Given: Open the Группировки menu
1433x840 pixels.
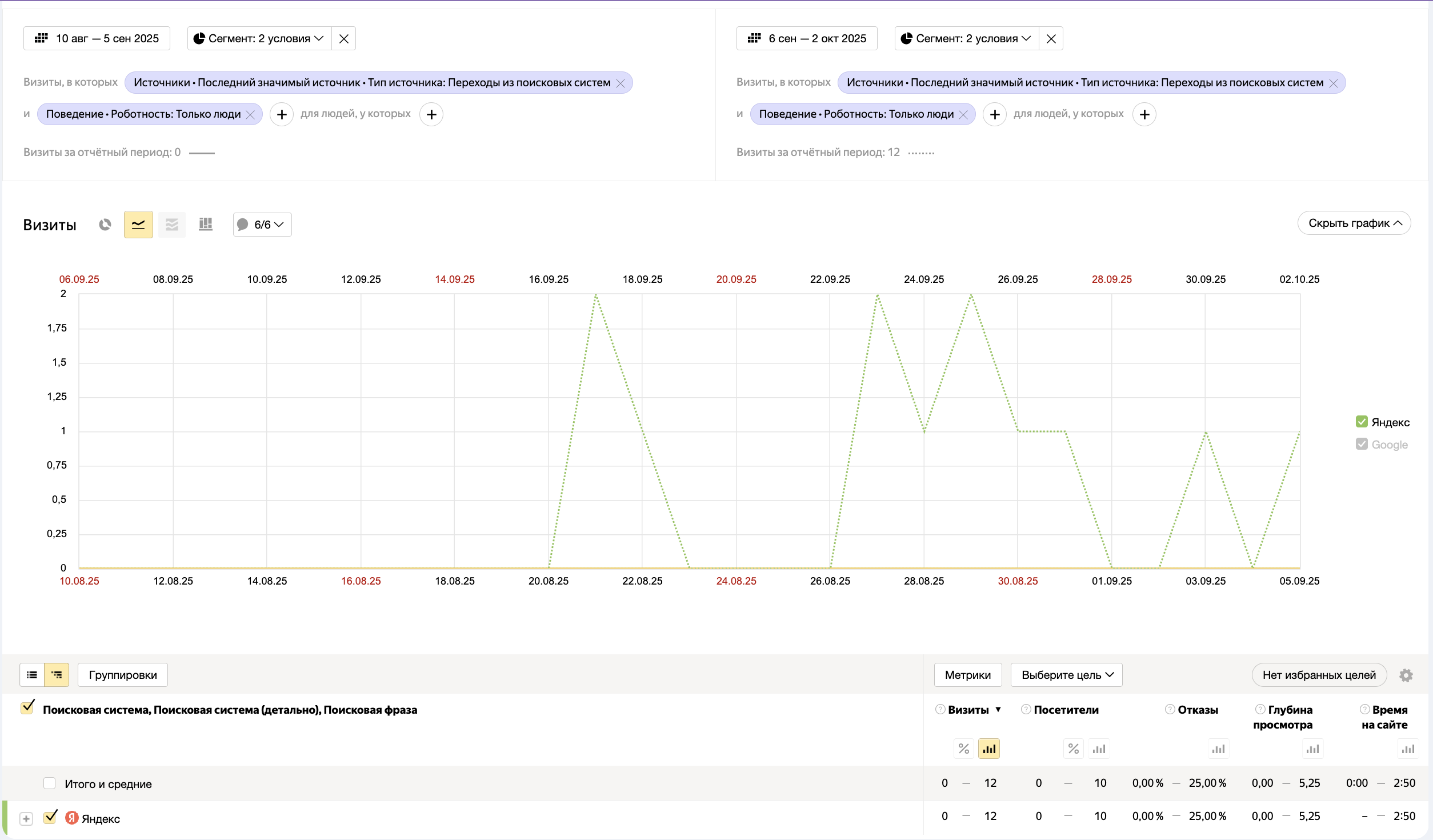Looking at the screenshot, I should pos(123,675).
